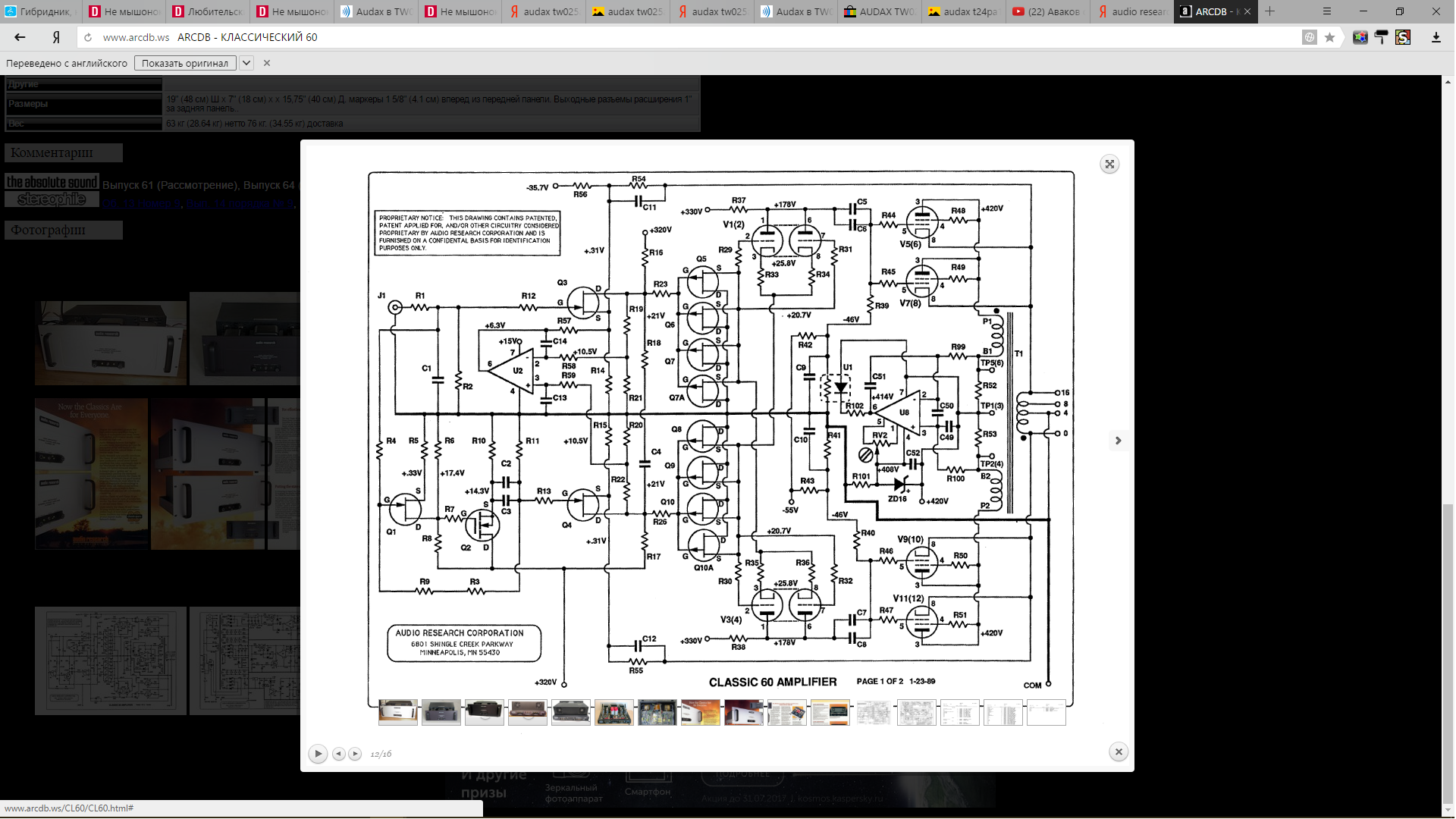Click 'the absolute sound' logo

coord(52,182)
